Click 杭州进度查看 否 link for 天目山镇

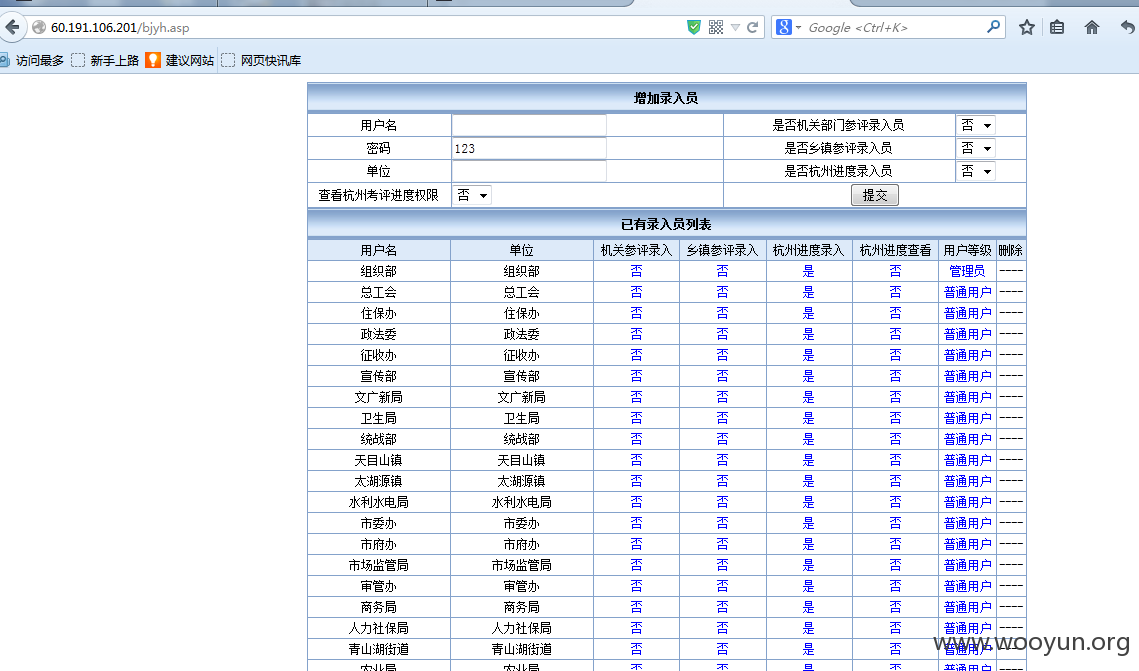[895, 460]
